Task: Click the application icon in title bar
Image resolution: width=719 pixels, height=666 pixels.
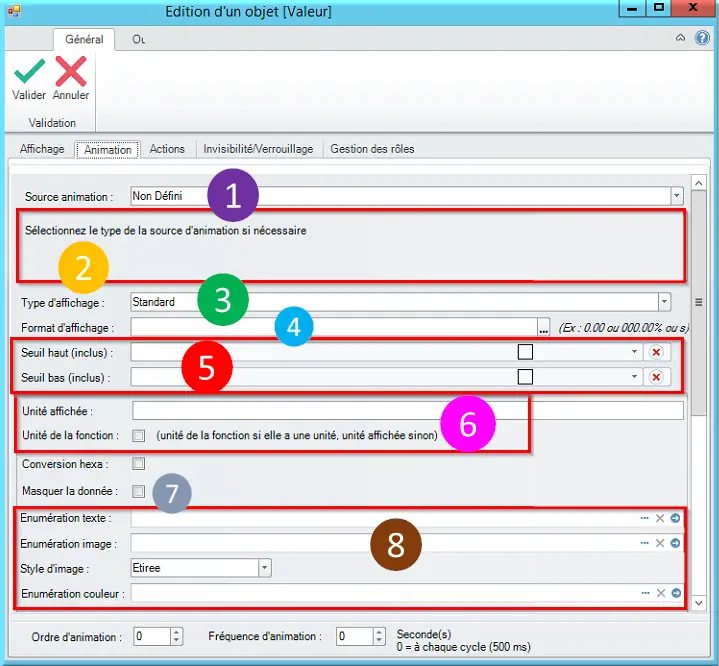Action: pyautogui.click(x=14, y=11)
